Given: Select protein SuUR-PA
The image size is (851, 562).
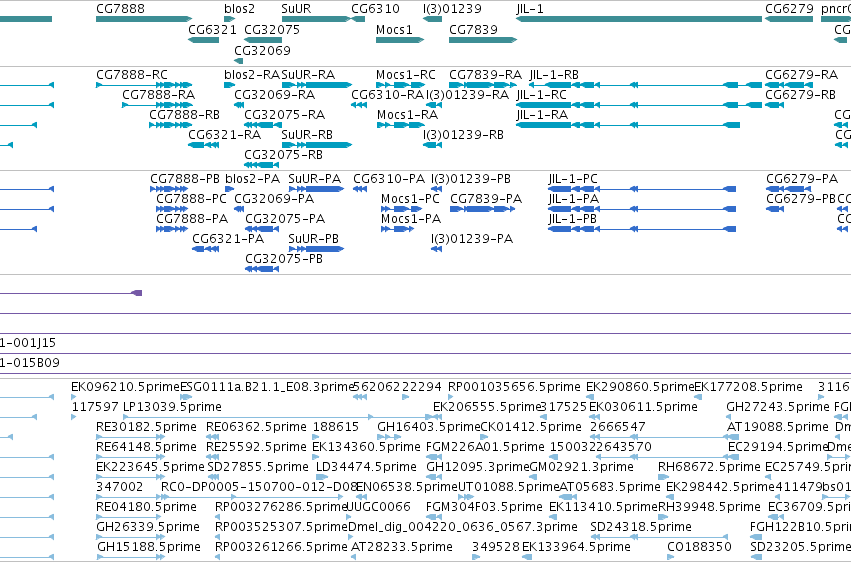Looking at the screenshot, I should tap(316, 189).
